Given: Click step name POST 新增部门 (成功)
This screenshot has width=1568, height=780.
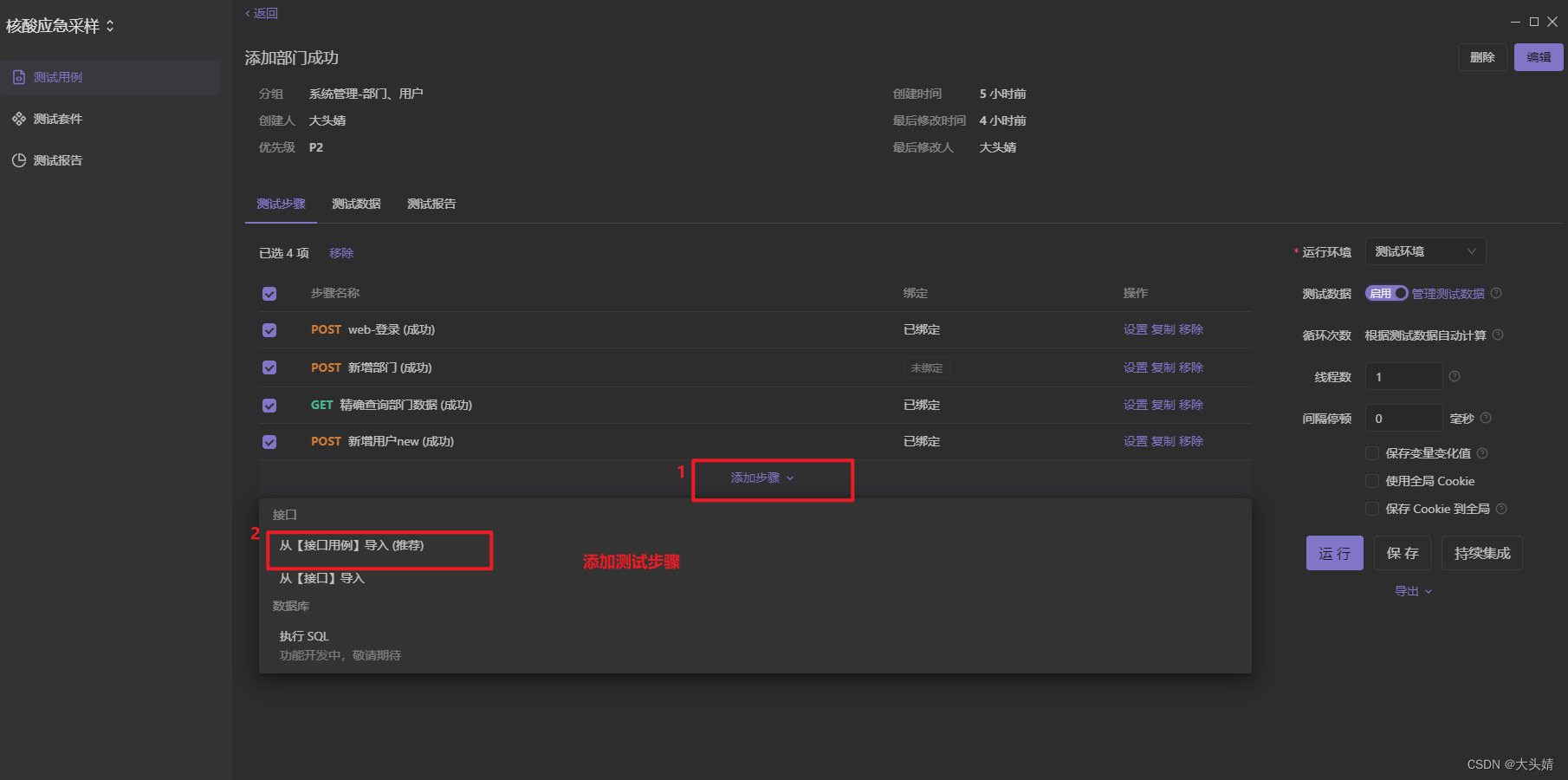Looking at the screenshot, I should point(372,367).
